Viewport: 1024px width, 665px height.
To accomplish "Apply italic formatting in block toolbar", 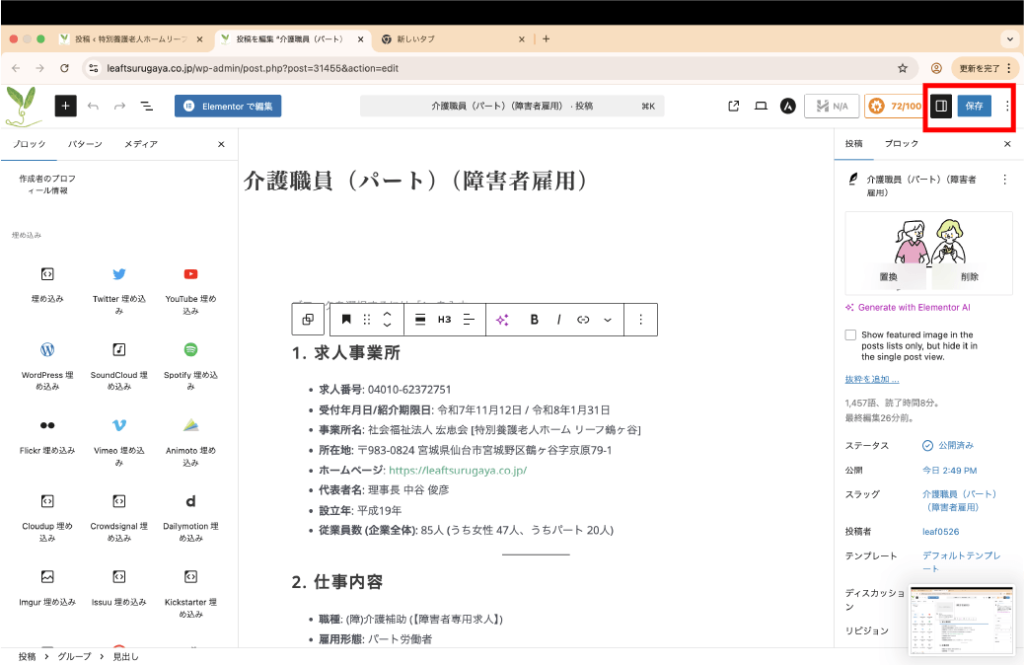I will click(559, 320).
